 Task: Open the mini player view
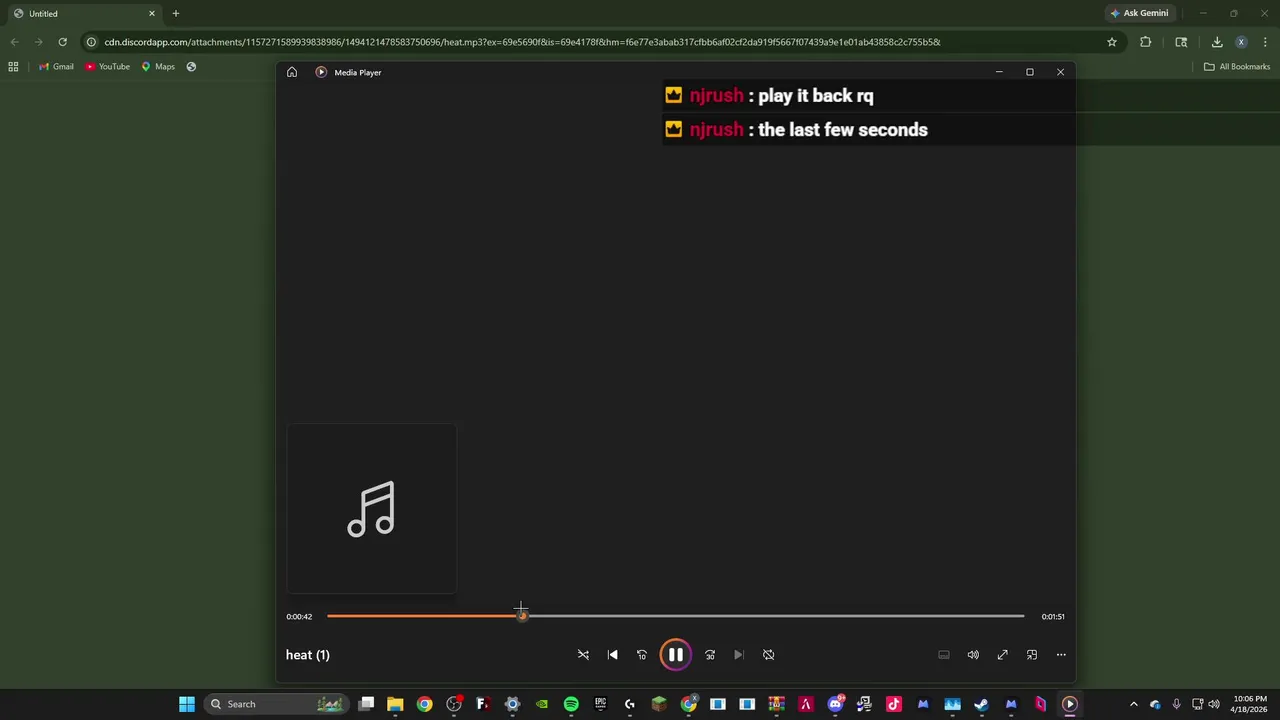point(1032,655)
